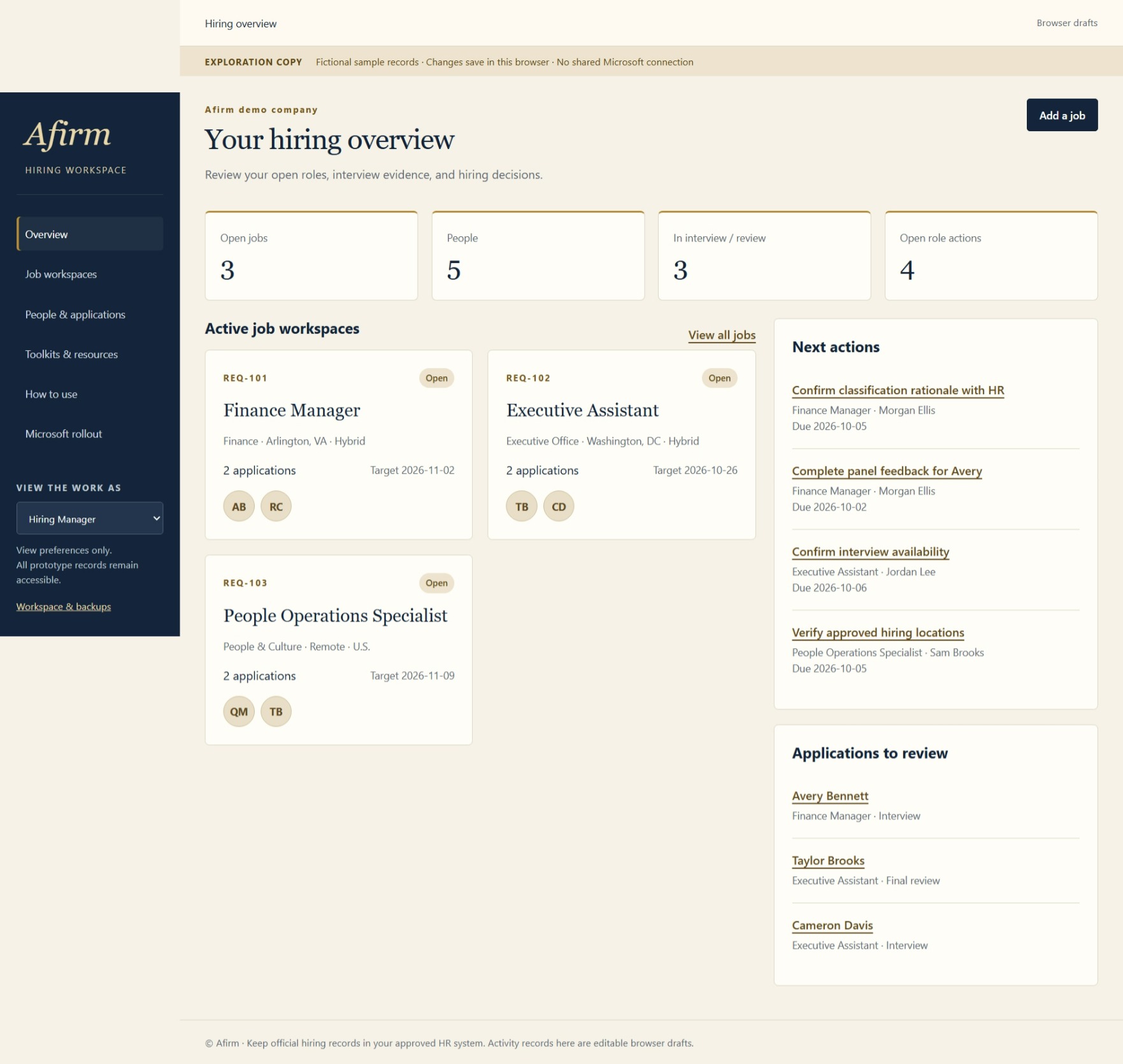This screenshot has width=1123, height=1064.
Task: Click the Open status badge on REQ-103
Action: (x=436, y=583)
